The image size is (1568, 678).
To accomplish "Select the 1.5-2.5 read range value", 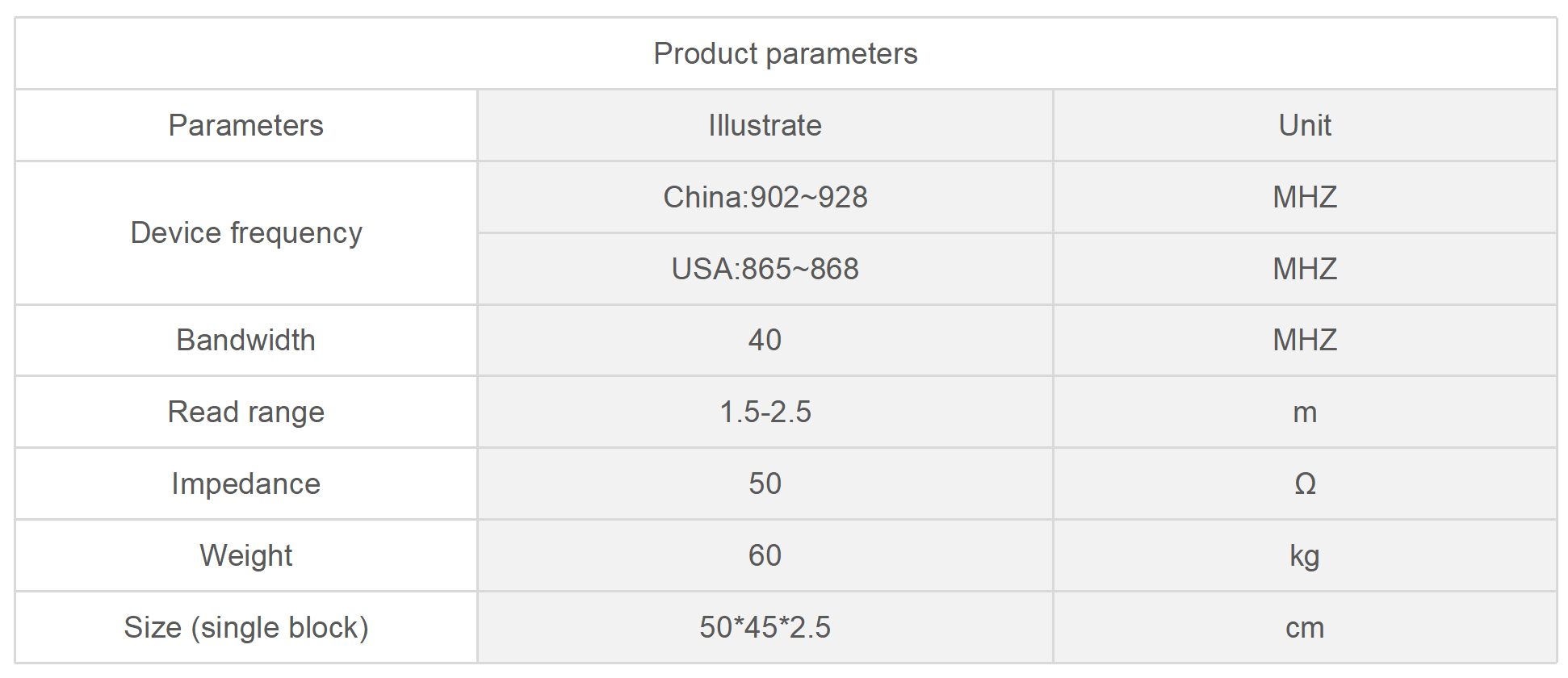I will [x=765, y=412].
